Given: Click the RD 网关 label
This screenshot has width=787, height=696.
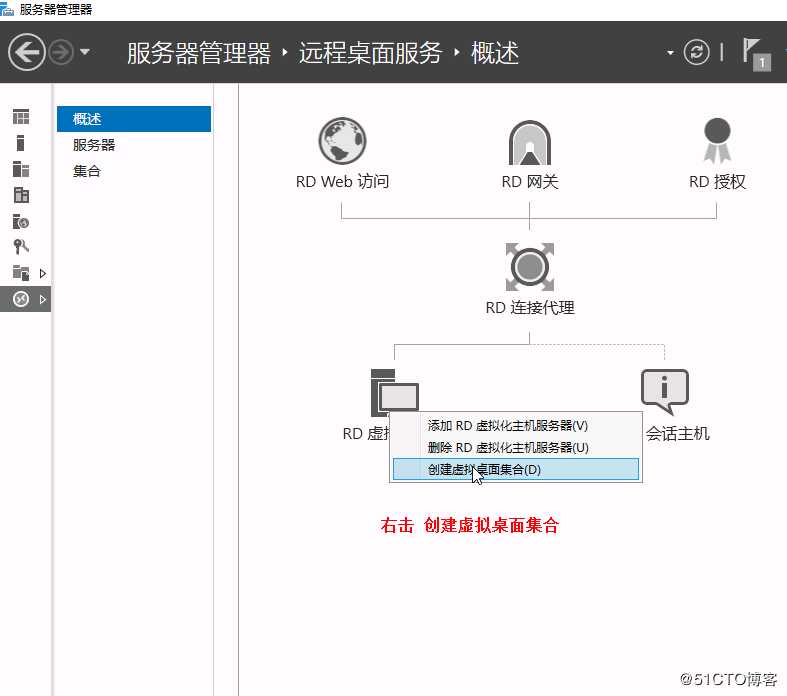Looking at the screenshot, I should coord(530,182).
